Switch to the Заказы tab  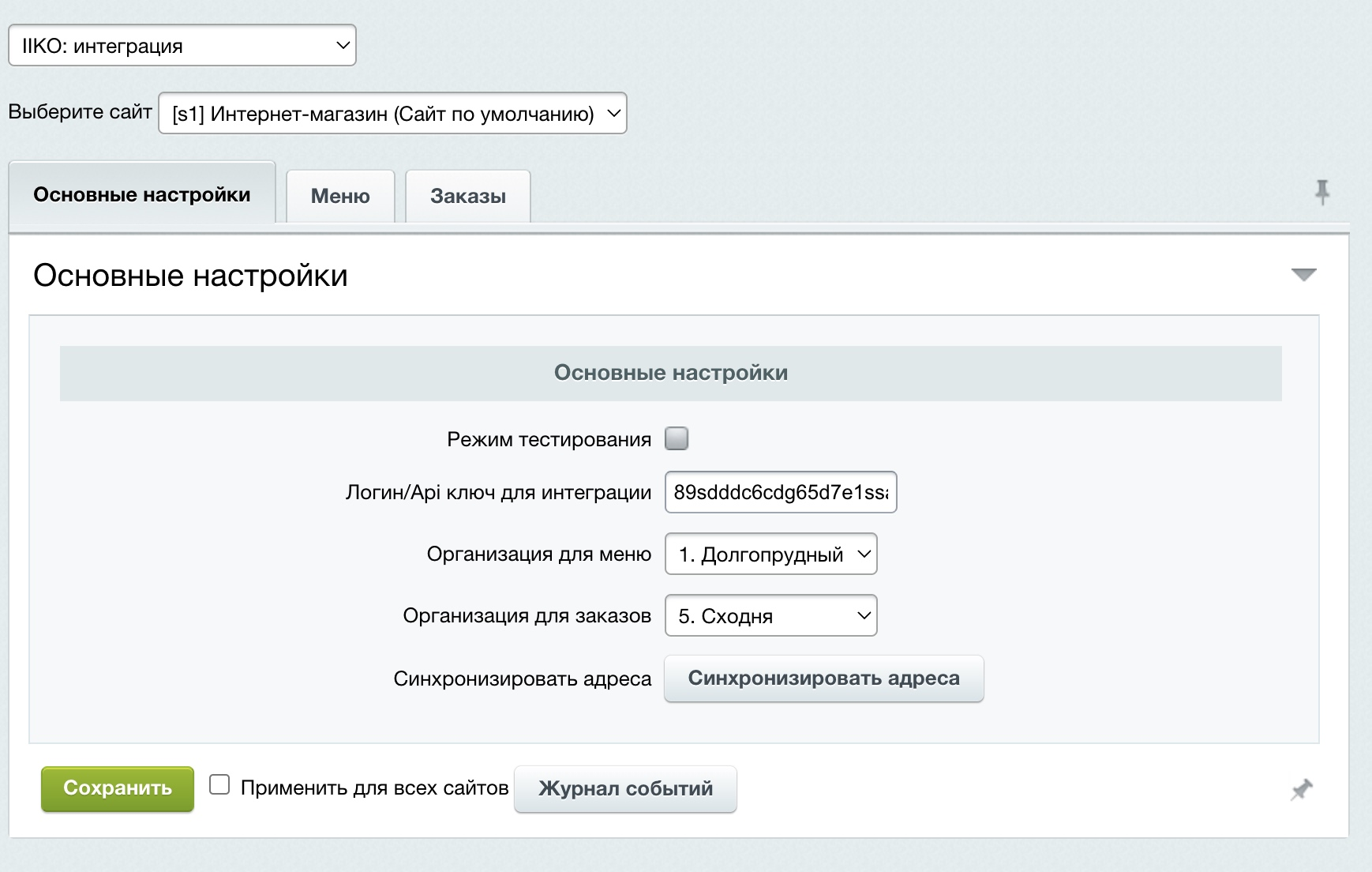pyautogui.click(x=467, y=196)
